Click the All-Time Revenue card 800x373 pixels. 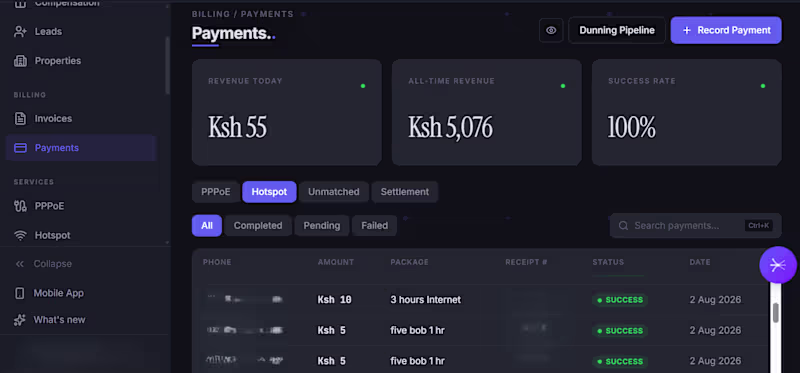(487, 112)
